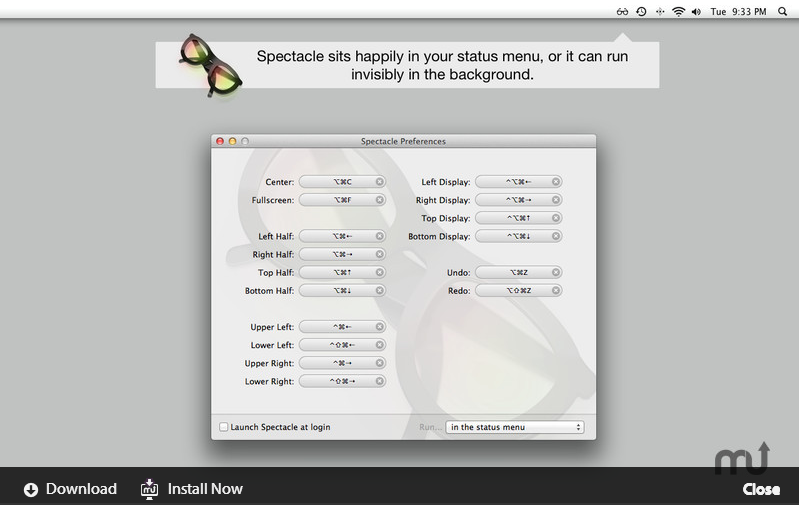Open the Run in status menu dropdown
The width and height of the screenshot is (799, 505).
[x=515, y=427]
